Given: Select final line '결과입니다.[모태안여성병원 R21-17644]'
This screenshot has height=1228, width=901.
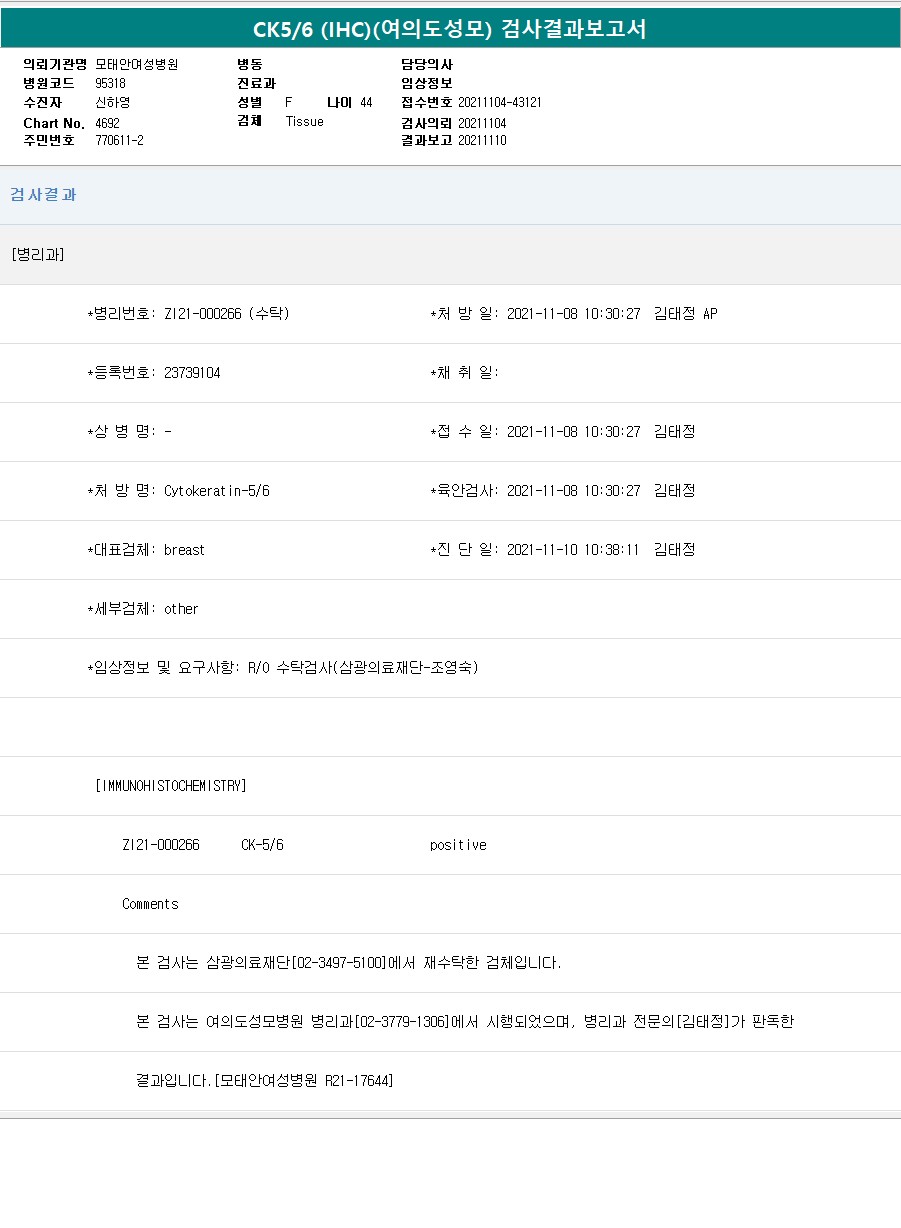Looking at the screenshot, I should click(264, 1080).
